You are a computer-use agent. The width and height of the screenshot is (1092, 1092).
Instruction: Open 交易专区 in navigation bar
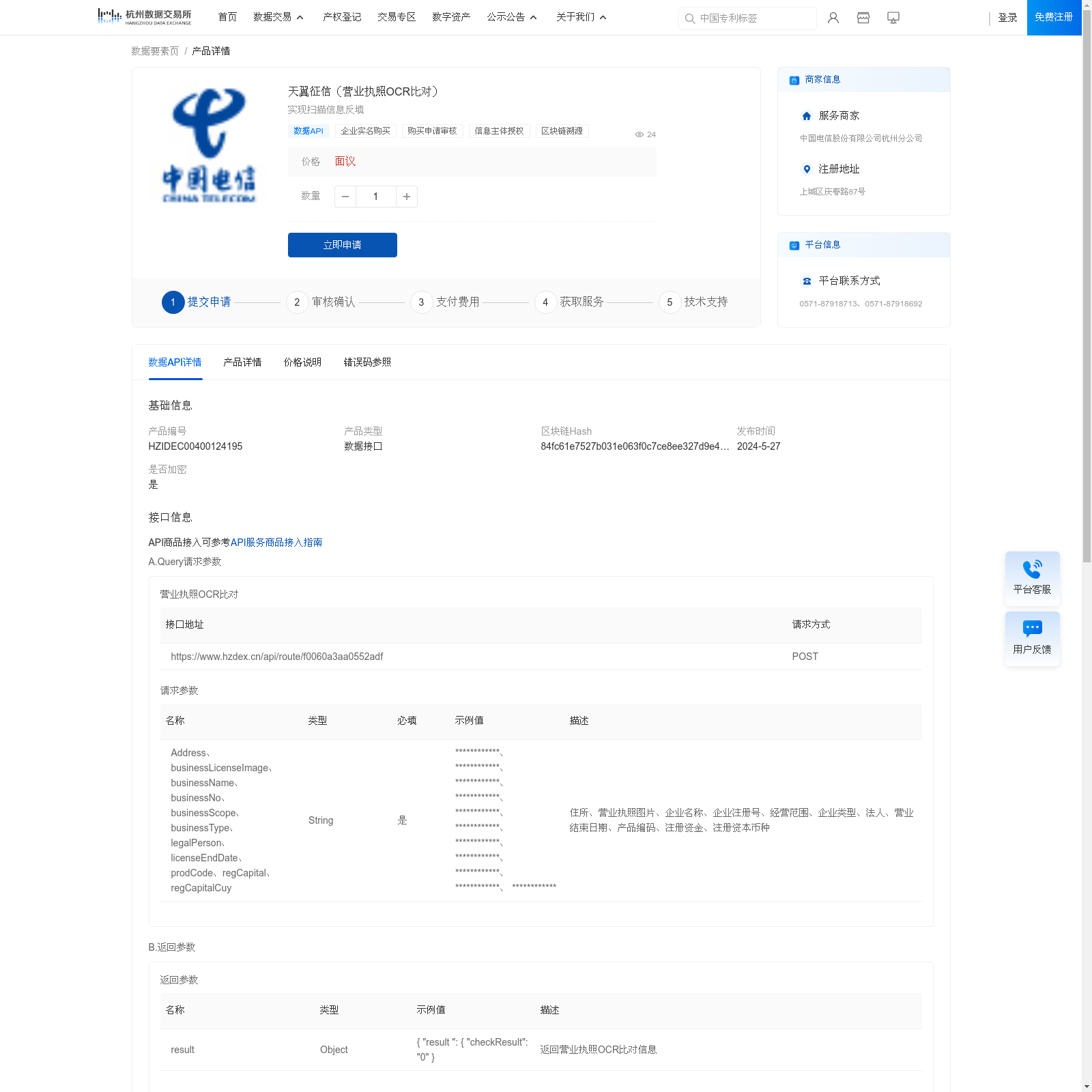[397, 17]
